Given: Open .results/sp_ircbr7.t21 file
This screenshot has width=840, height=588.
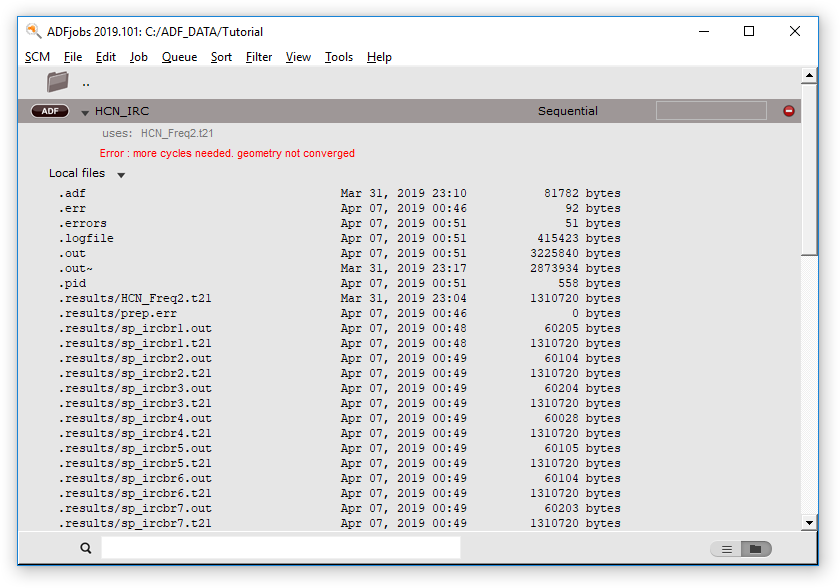Looking at the screenshot, I should (135, 523).
